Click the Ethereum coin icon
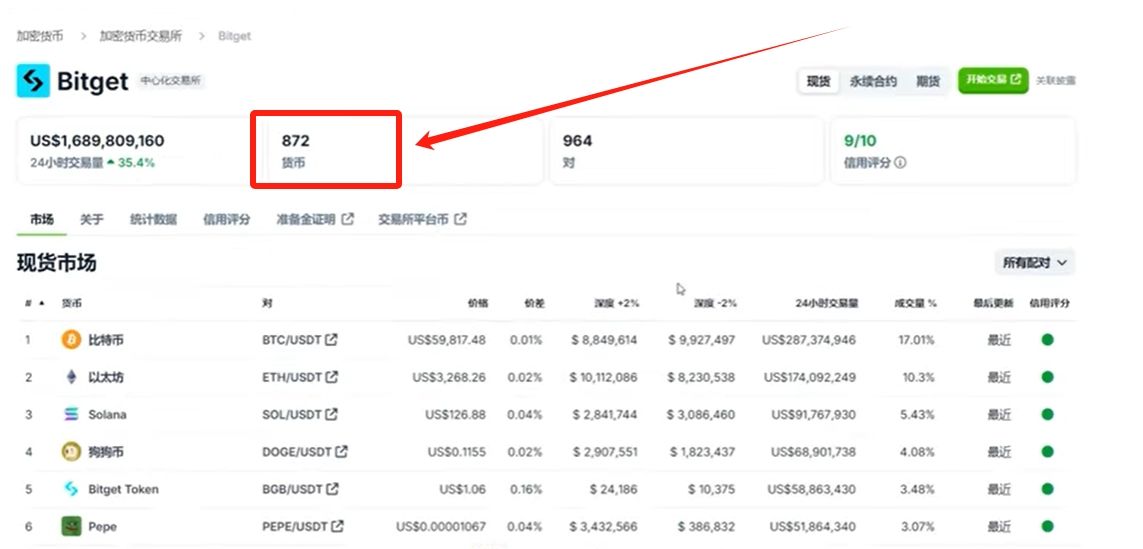Viewport: 1143px width, 549px height. 71,377
